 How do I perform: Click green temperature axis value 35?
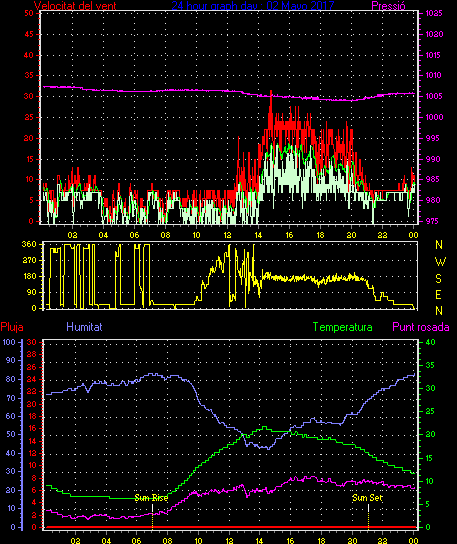[430, 365]
